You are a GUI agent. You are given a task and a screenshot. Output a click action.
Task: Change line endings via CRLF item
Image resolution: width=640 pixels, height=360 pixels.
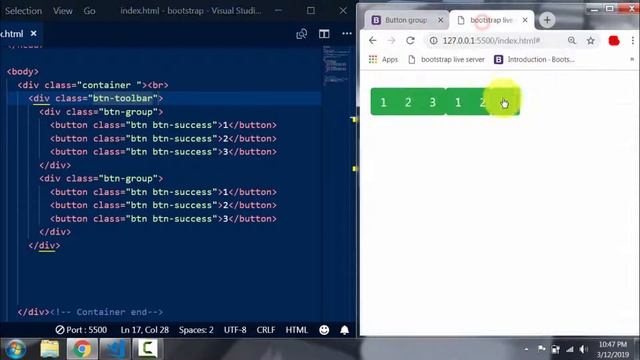pos(266,330)
